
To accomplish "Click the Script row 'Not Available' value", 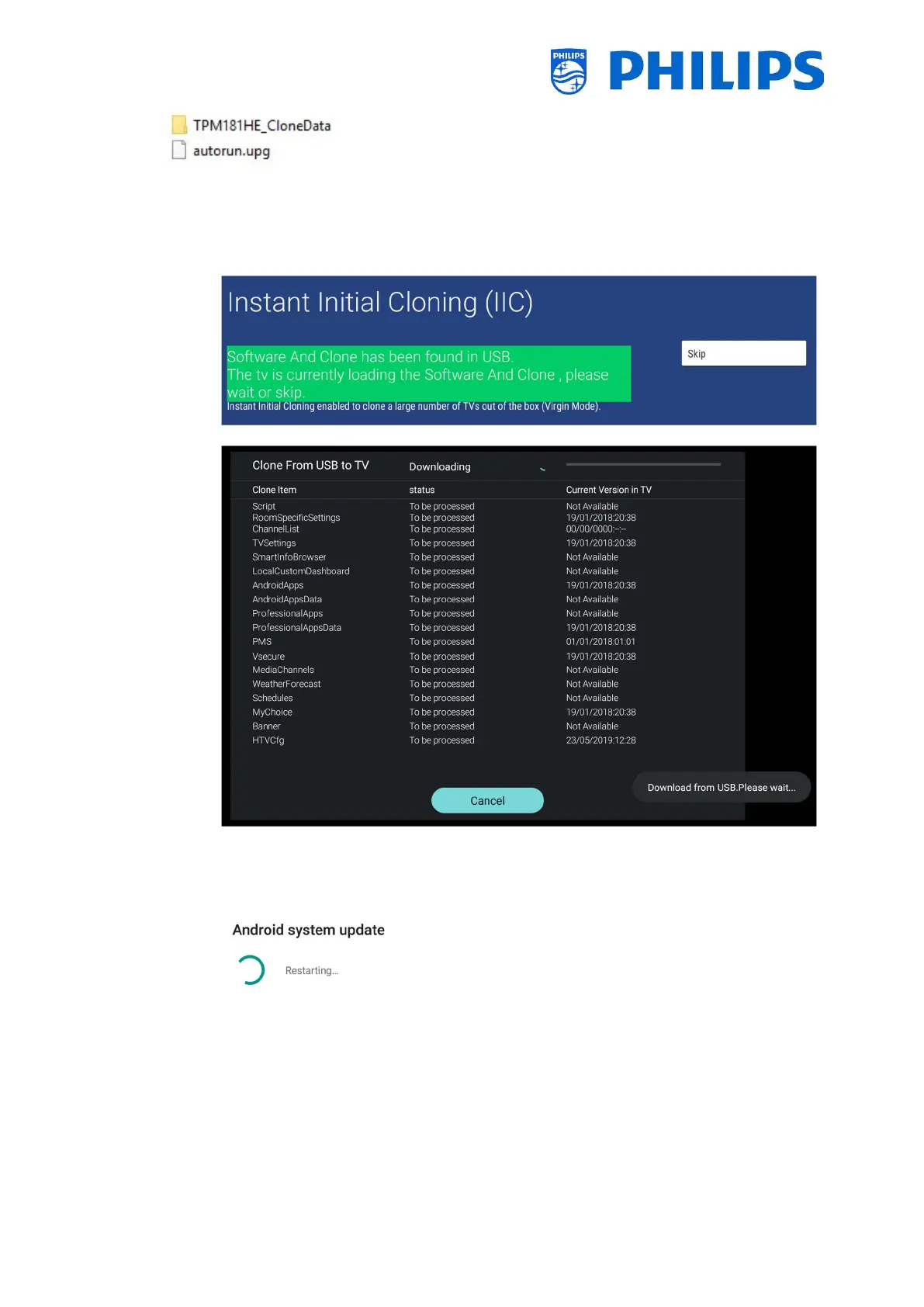I will [592, 506].
